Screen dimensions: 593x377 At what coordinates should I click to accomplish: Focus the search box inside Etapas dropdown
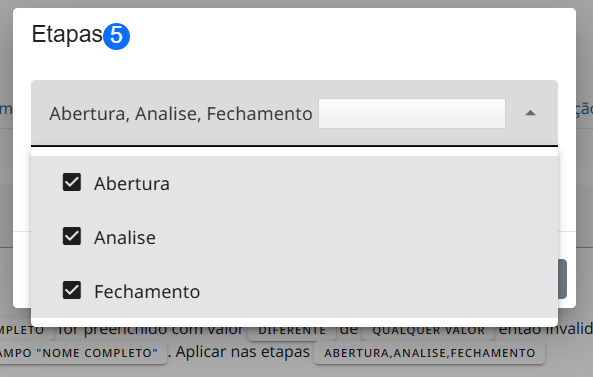pyautogui.click(x=412, y=113)
